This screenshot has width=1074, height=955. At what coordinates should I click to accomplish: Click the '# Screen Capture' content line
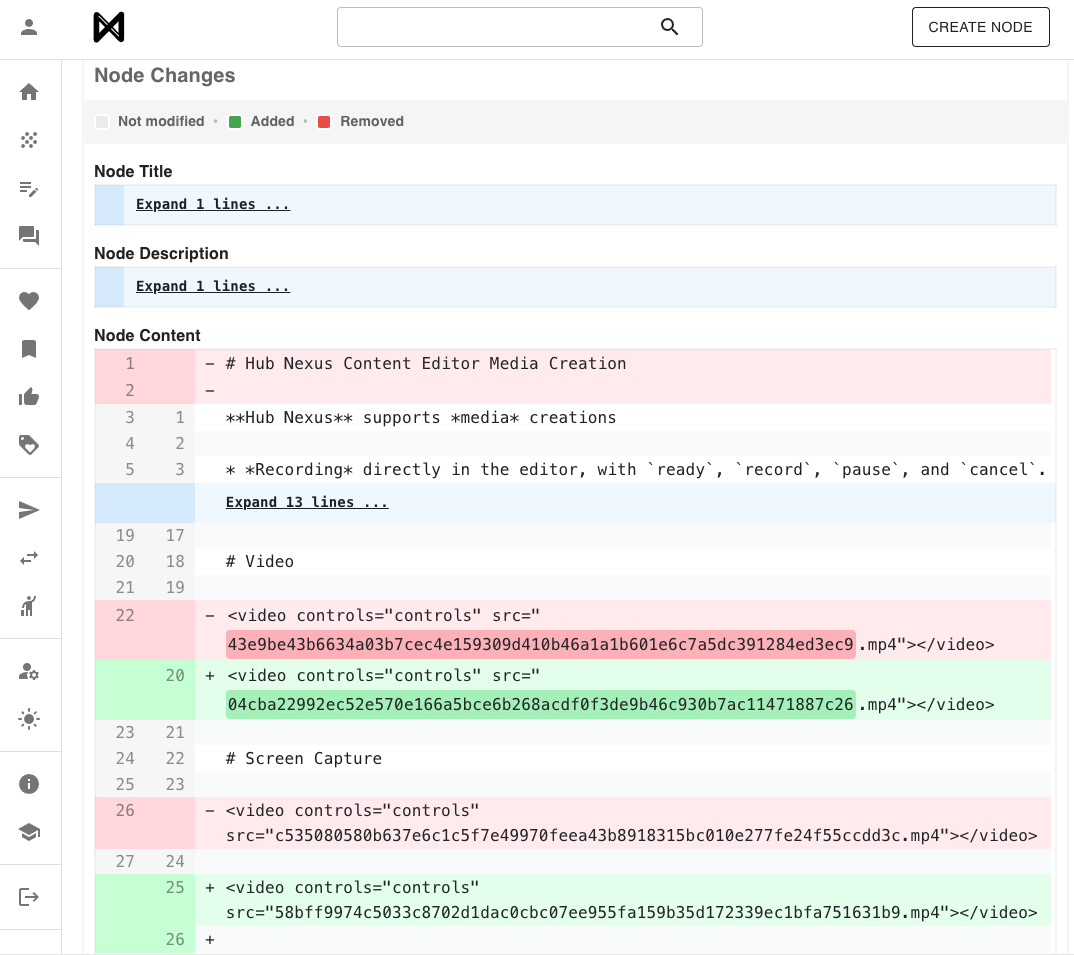(304, 758)
